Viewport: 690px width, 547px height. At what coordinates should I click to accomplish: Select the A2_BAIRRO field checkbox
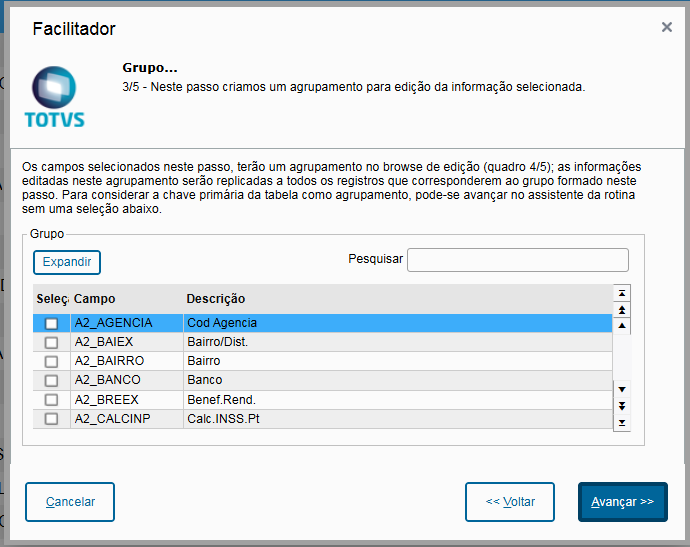click(x=51, y=362)
